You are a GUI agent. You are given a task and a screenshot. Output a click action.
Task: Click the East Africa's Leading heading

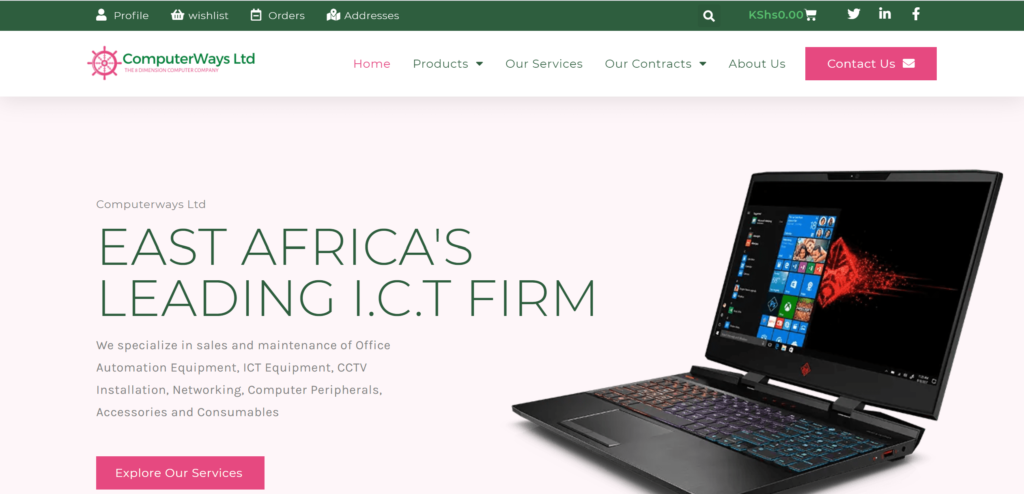click(x=347, y=272)
